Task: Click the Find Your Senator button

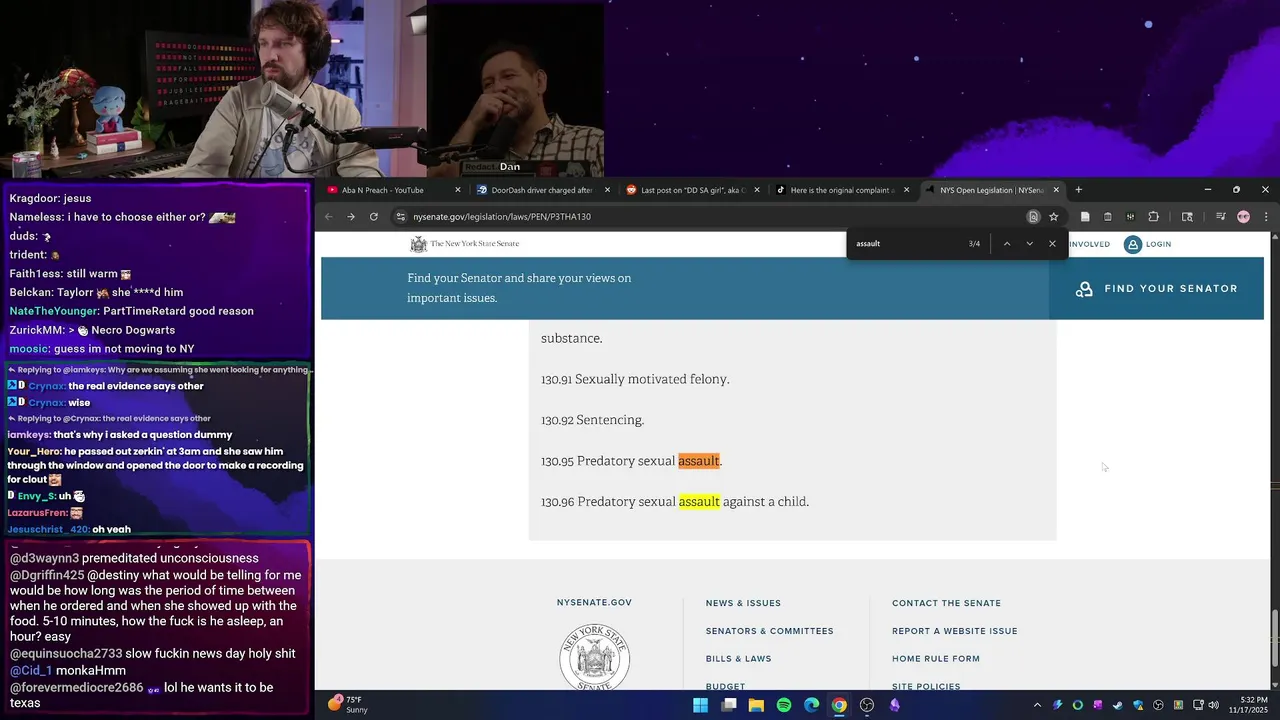Action: [x=1157, y=289]
